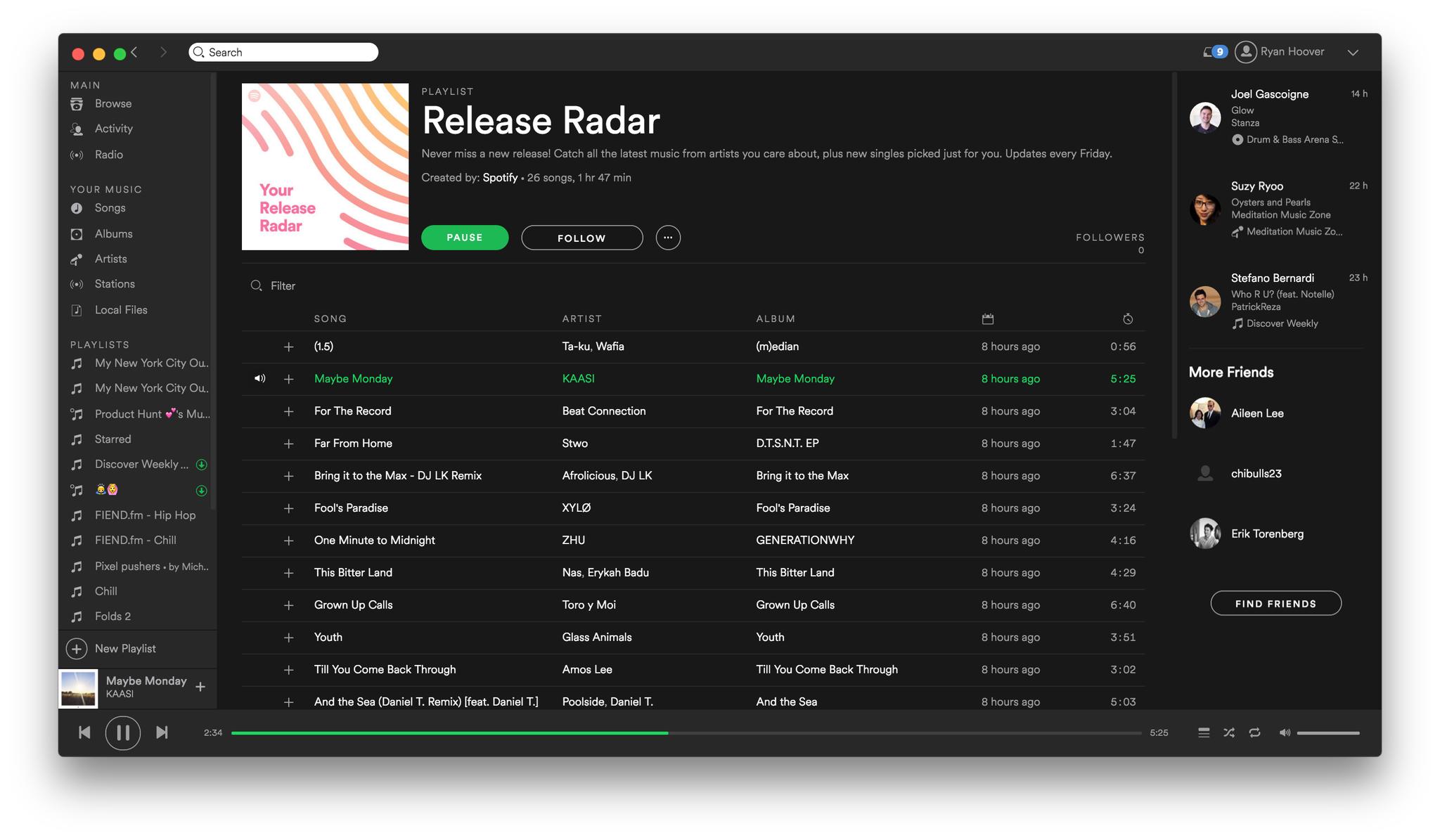Go forward with the right arrow
The width and height of the screenshot is (1440, 840).
[x=163, y=52]
